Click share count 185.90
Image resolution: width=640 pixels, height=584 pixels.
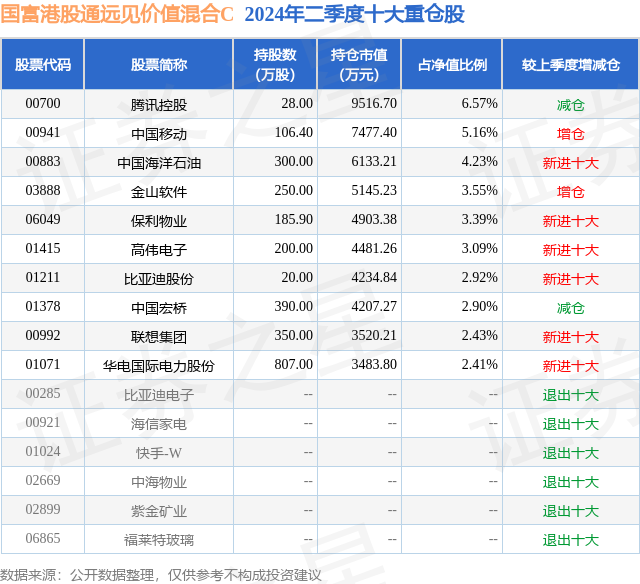click(293, 220)
